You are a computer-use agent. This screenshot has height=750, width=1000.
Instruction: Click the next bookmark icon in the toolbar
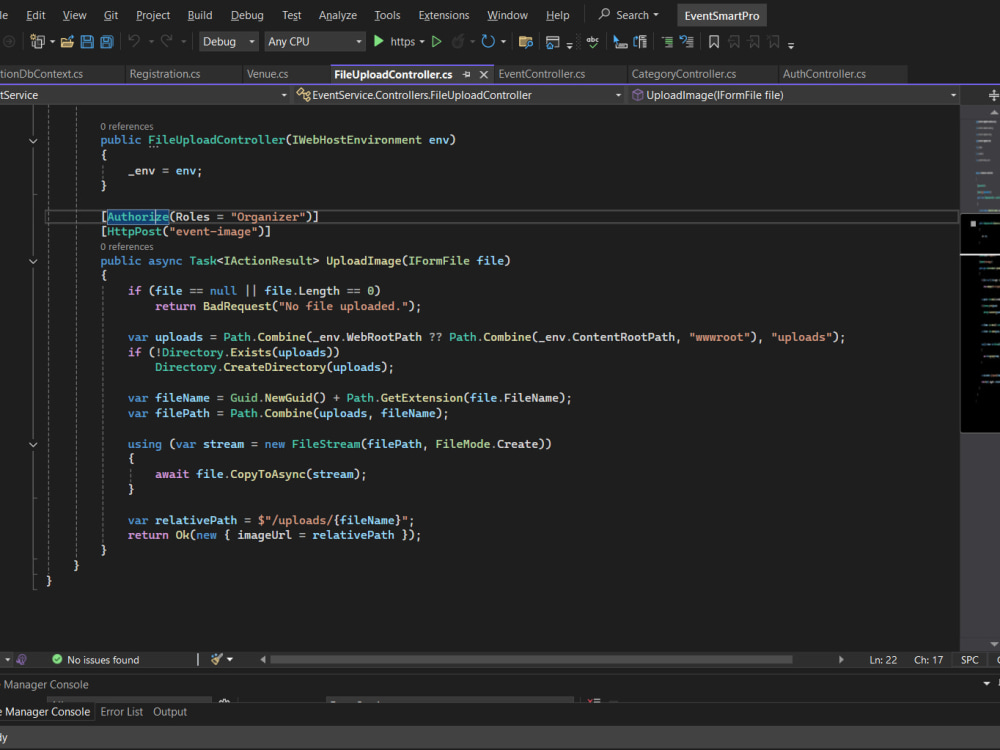coord(754,42)
